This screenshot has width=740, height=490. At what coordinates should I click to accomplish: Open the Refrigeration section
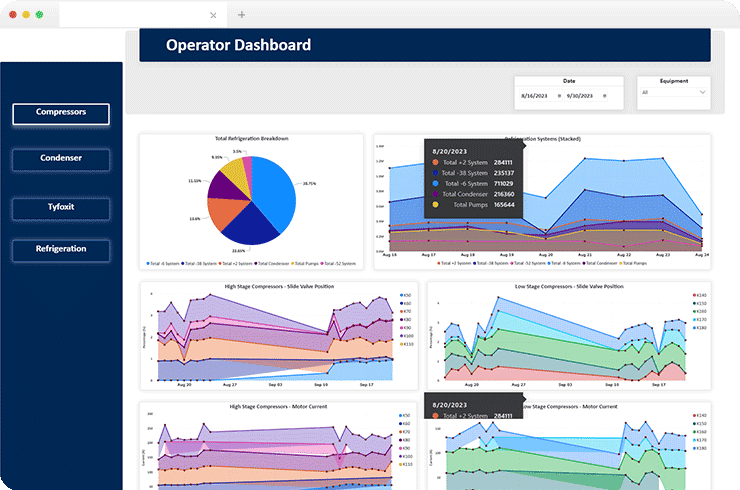[61, 248]
